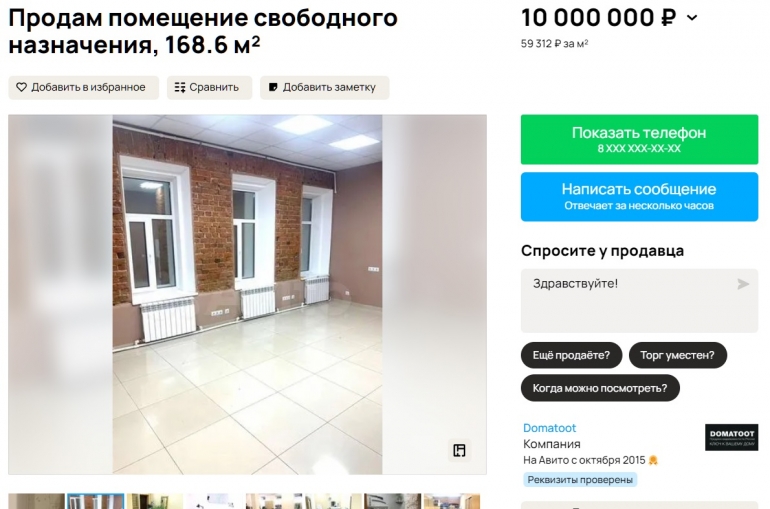Viewport: 770px width, 509px height.
Task: Click Написать сообщение button
Action: 639,196
